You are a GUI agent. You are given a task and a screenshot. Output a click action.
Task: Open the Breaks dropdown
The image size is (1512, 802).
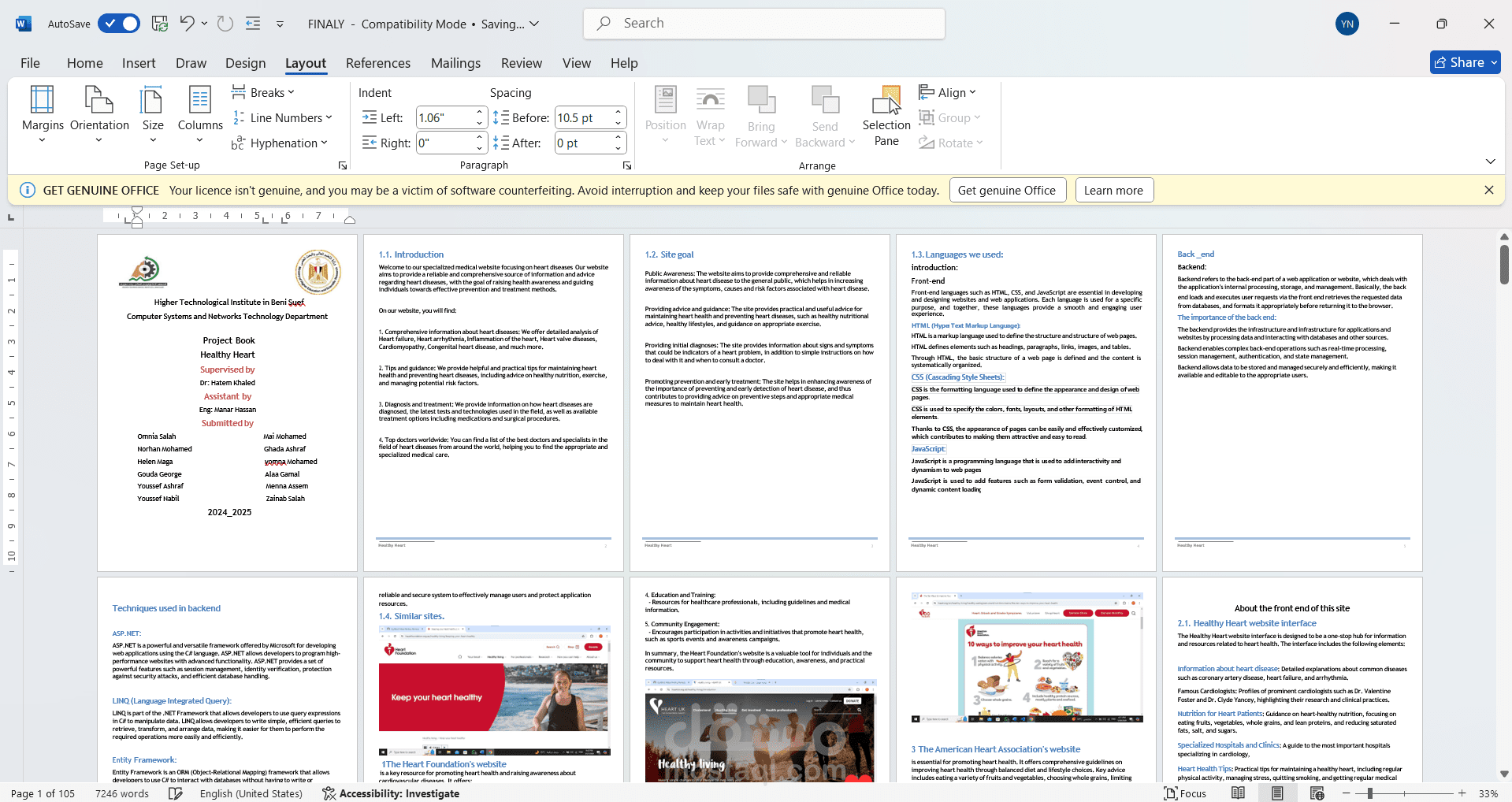(x=263, y=93)
